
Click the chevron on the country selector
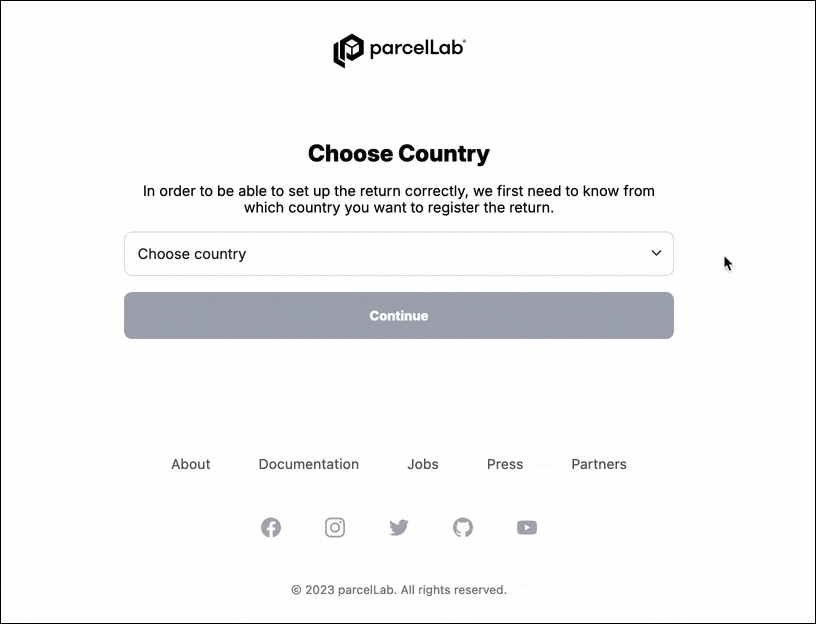coord(656,254)
